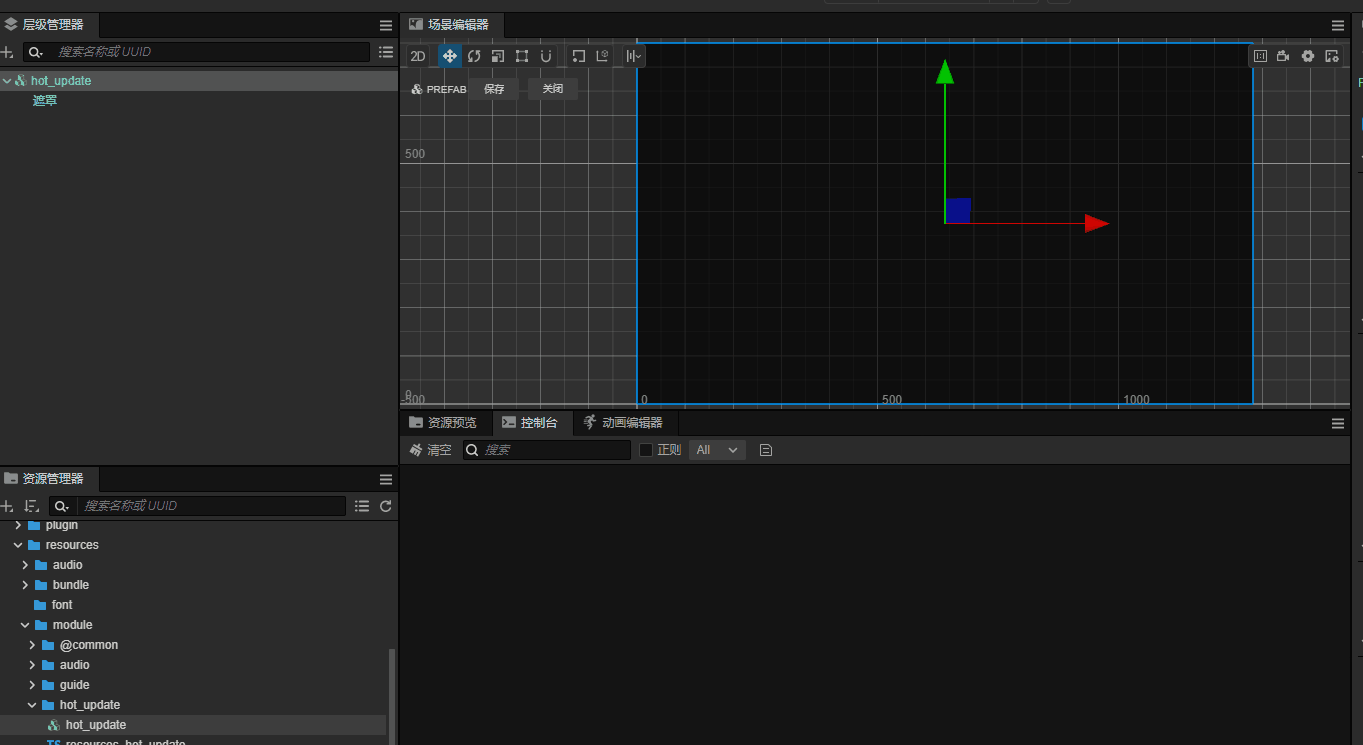The width and height of the screenshot is (1363, 745).
Task: Click the 保存 prefab button
Action: click(494, 89)
